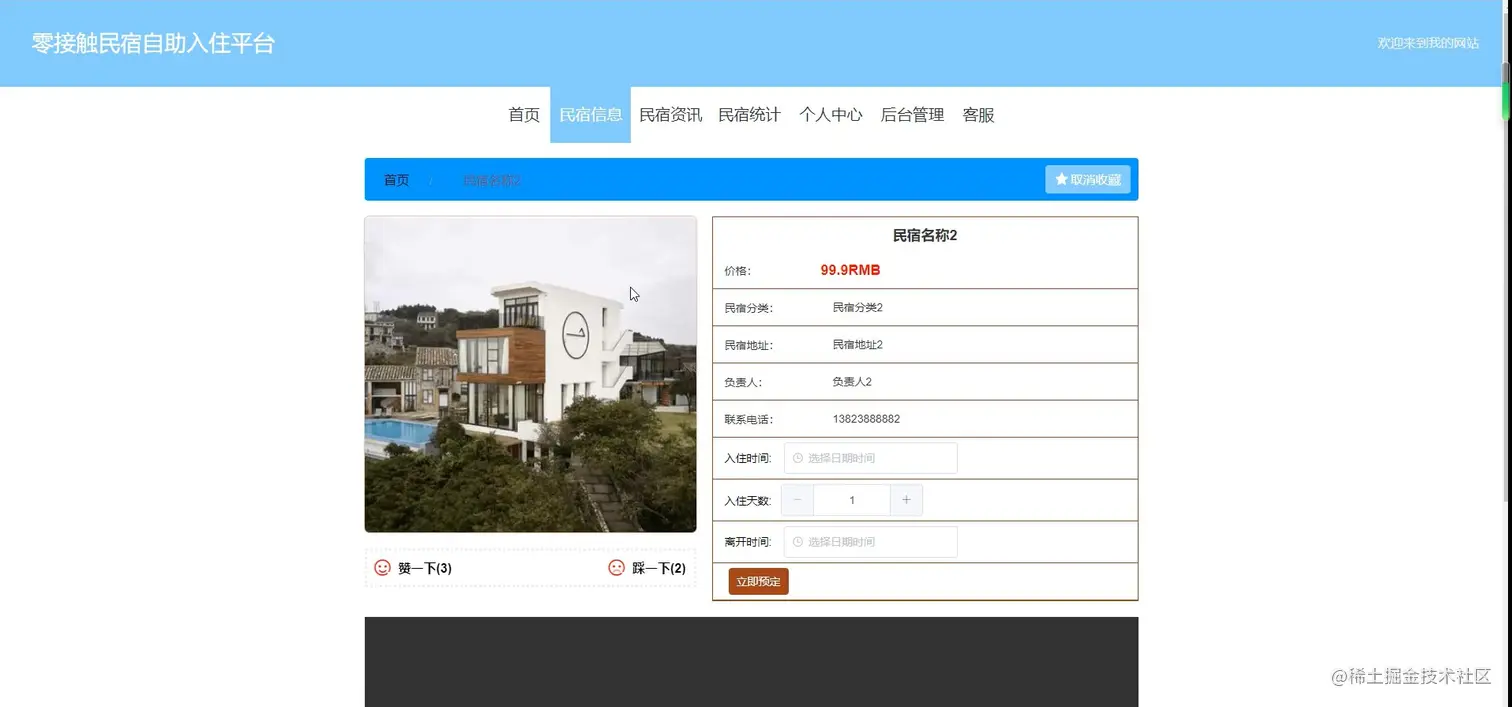The height and width of the screenshot is (707, 1512).
Task: Click 首页 in the breadcrumb bar
Action: (x=394, y=179)
